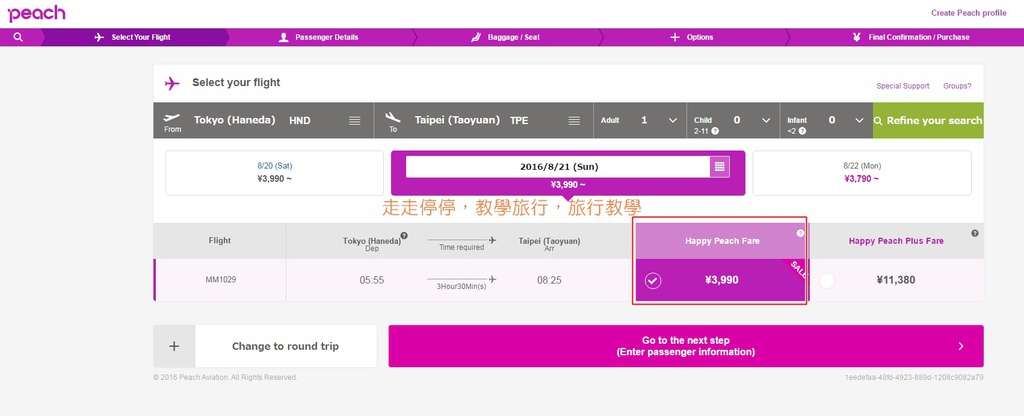Open the Tokyo (Haneda) origin selector

(x=263, y=120)
